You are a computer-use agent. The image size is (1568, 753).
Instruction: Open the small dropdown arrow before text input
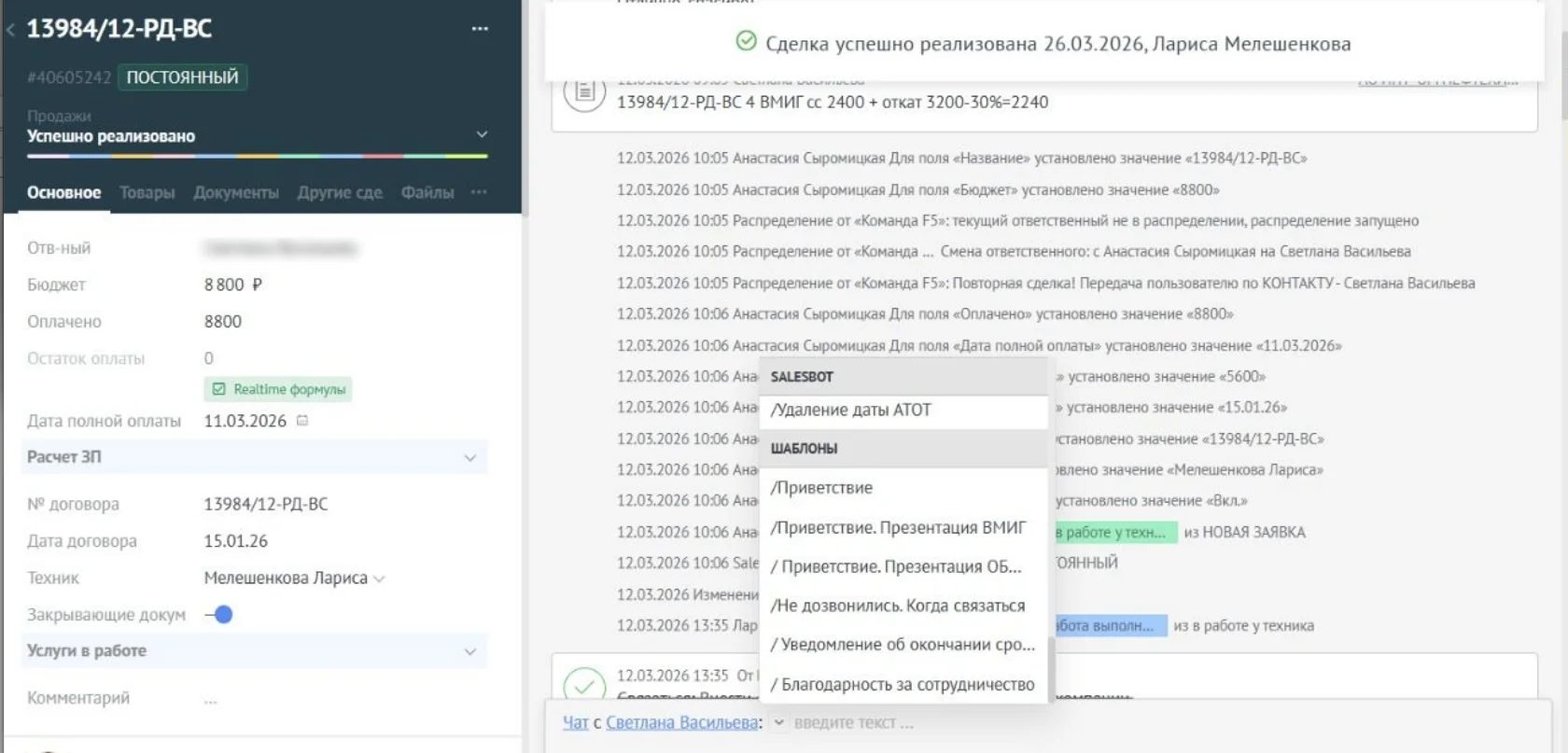pos(778,722)
